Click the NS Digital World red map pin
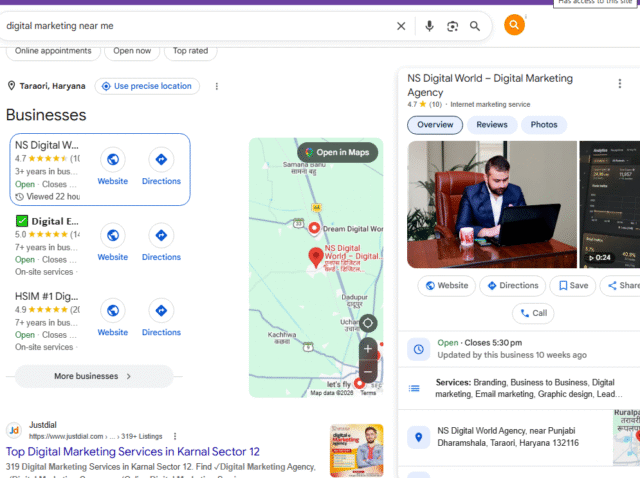 [316, 257]
